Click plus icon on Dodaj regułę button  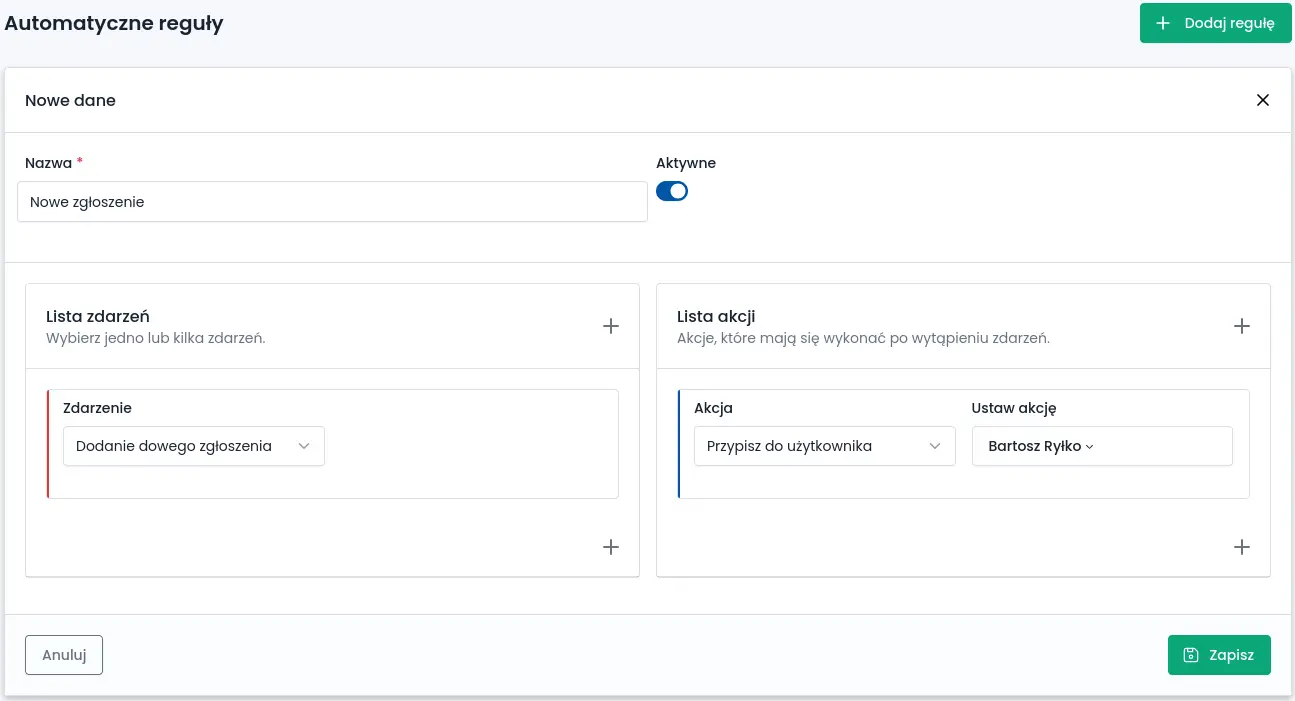pos(1163,23)
